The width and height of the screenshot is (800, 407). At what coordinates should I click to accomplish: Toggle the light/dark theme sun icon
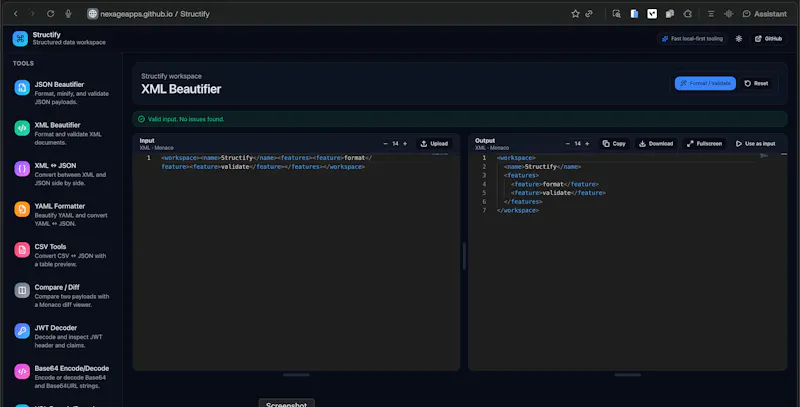click(x=738, y=39)
